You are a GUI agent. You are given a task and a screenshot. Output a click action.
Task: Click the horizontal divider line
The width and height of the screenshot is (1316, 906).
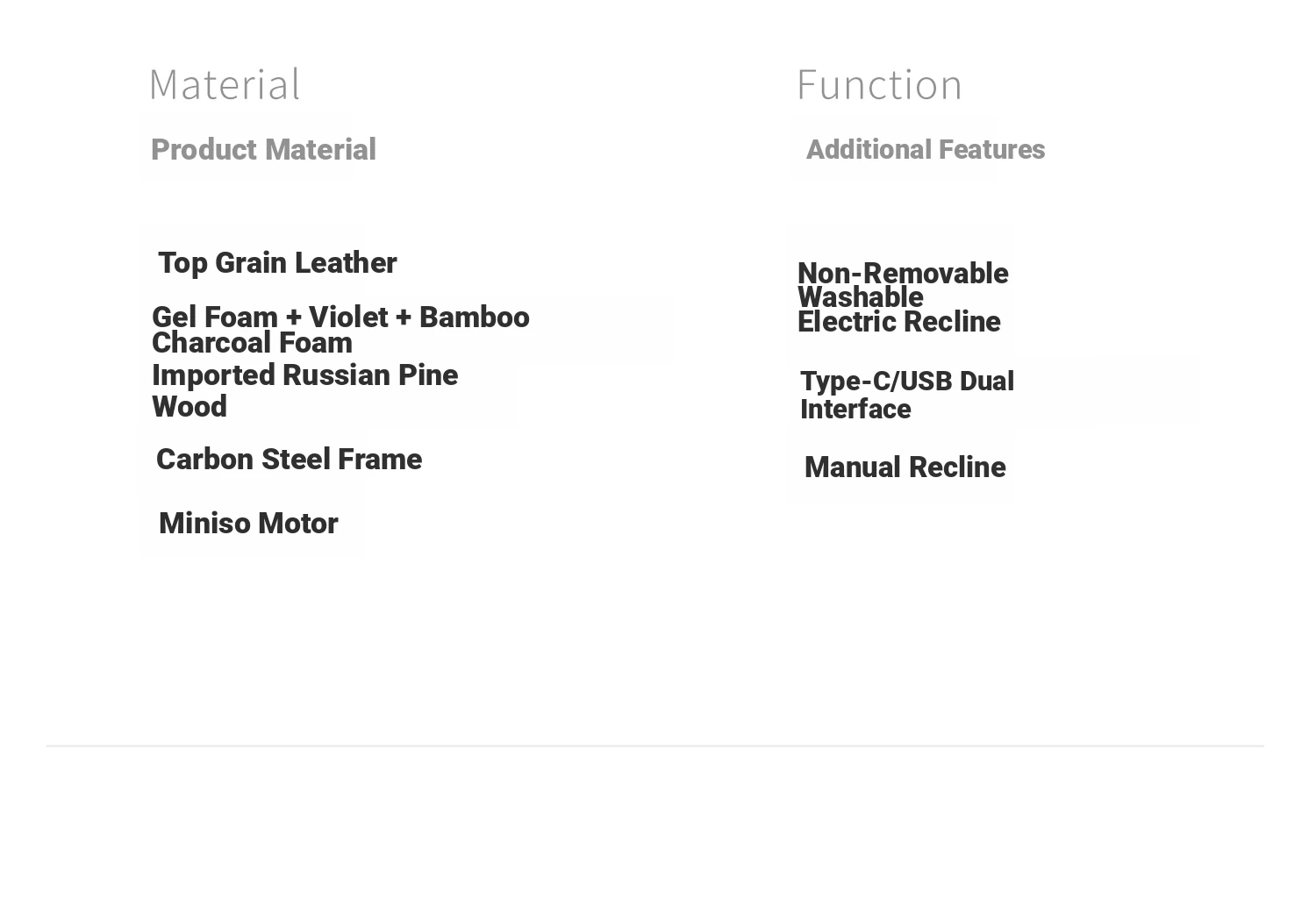[655, 745]
